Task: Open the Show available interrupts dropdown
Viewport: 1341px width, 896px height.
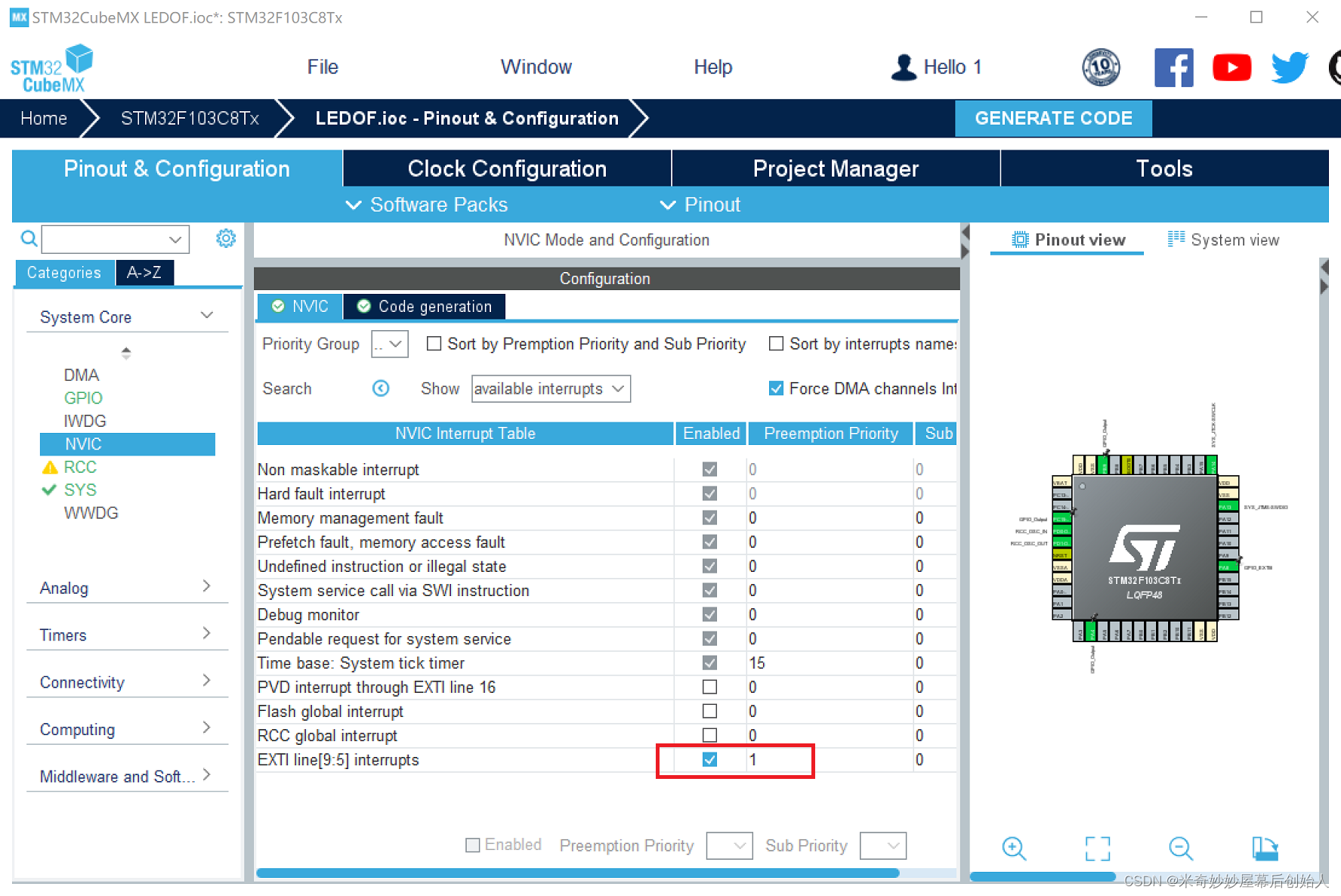Action: 551,388
